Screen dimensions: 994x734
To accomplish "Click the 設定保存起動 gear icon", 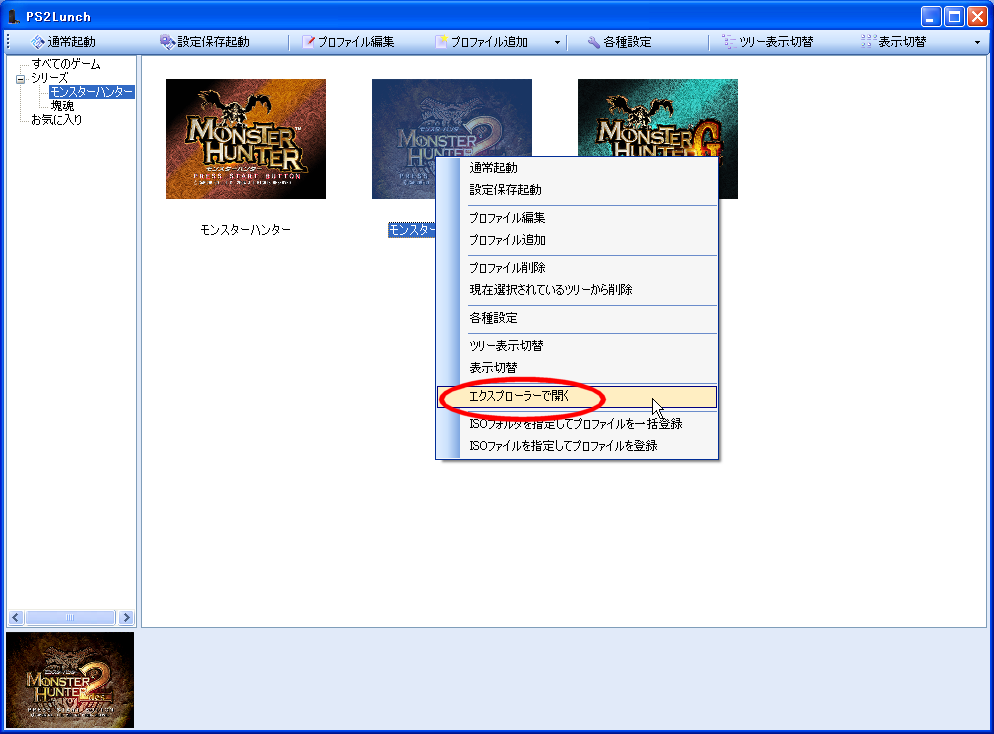I will pyautogui.click(x=167, y=42).
